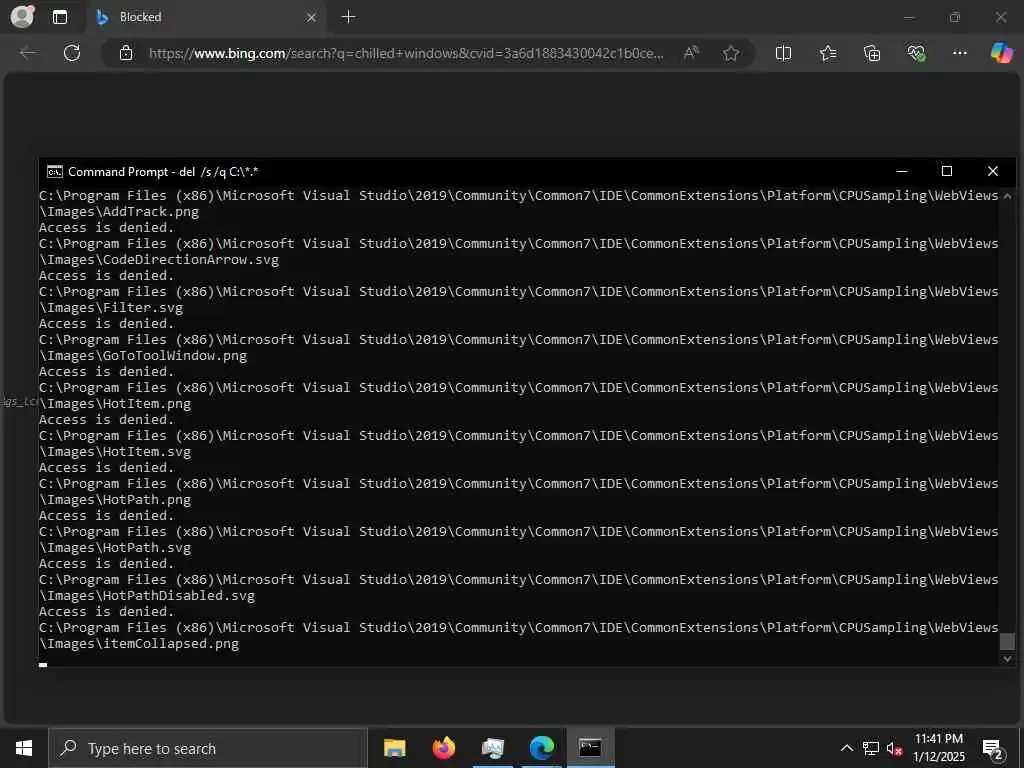Show hidden system tray icons
The image size is (1024, 768).
pyautogui.click(x=846, y=748)
